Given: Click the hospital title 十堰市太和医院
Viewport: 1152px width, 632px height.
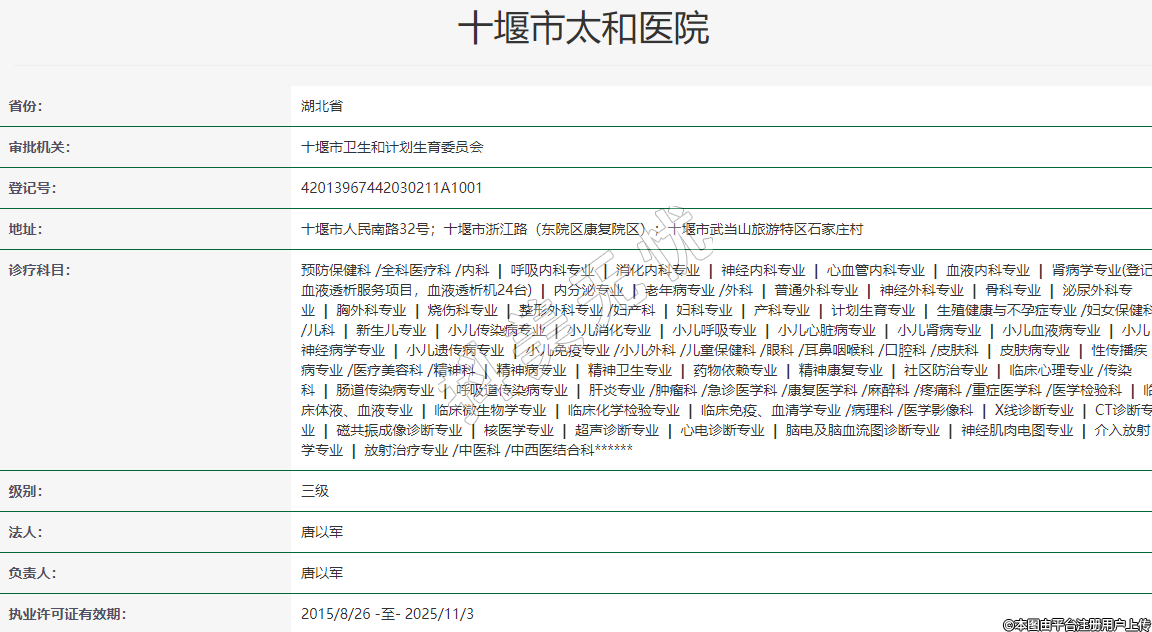Looking at the screenshot, I should [583, 29].
